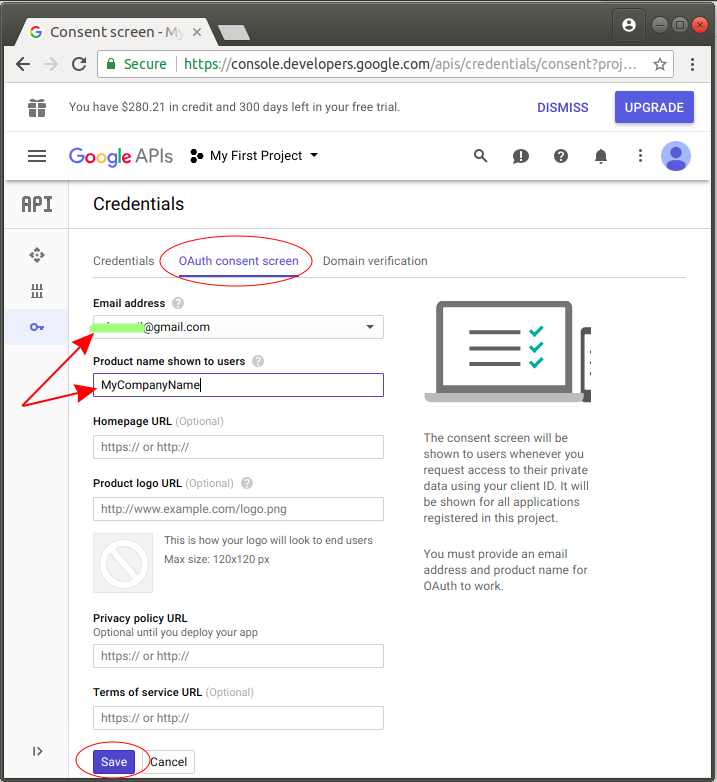The image size is (717, 782).
Task: Click the API logo in the sidebar
Action: click(x=37, y=204)
